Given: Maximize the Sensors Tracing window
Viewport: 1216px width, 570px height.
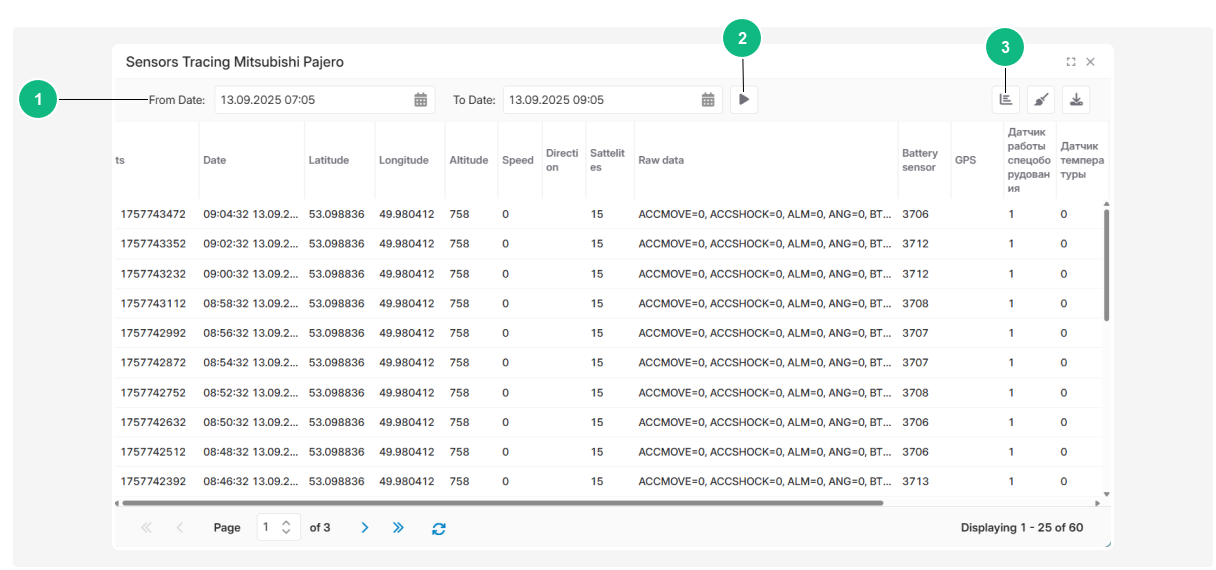Looking at the screenshot, I should 1071,62.
